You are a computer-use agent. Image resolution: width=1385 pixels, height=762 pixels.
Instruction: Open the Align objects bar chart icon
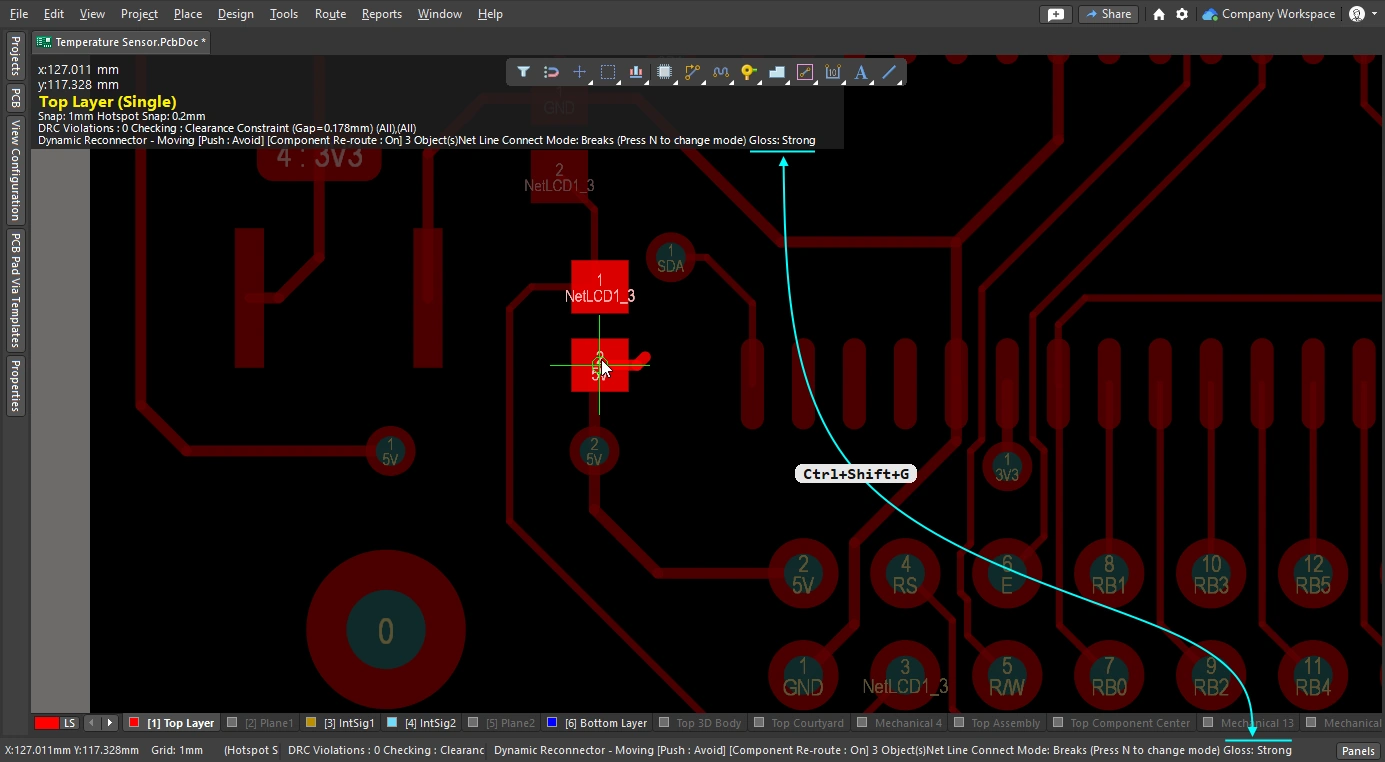pyautogui.click(x=636, y=72)
